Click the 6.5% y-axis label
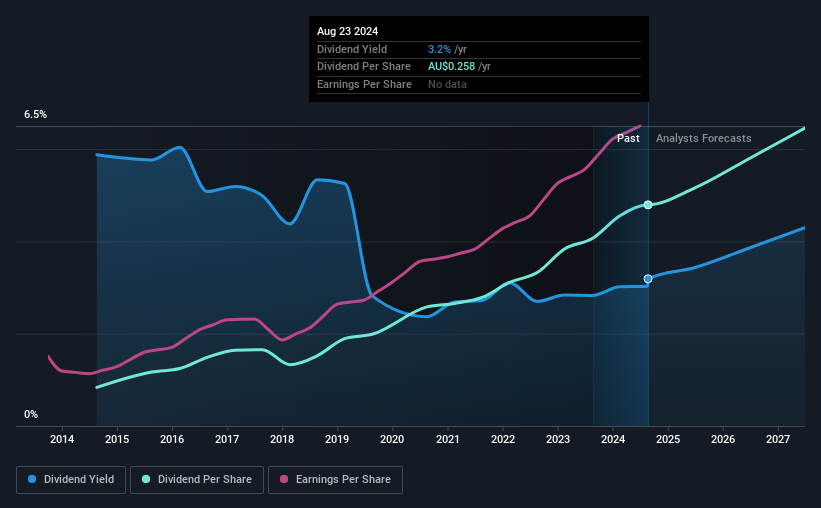Screen dimensions: 821x508 (x=35, y=115)
